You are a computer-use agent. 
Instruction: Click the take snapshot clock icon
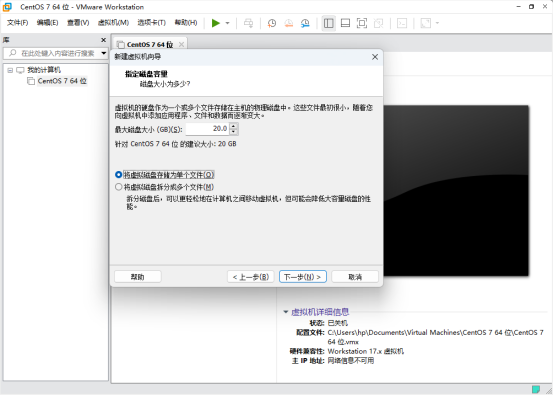(272, 23)
